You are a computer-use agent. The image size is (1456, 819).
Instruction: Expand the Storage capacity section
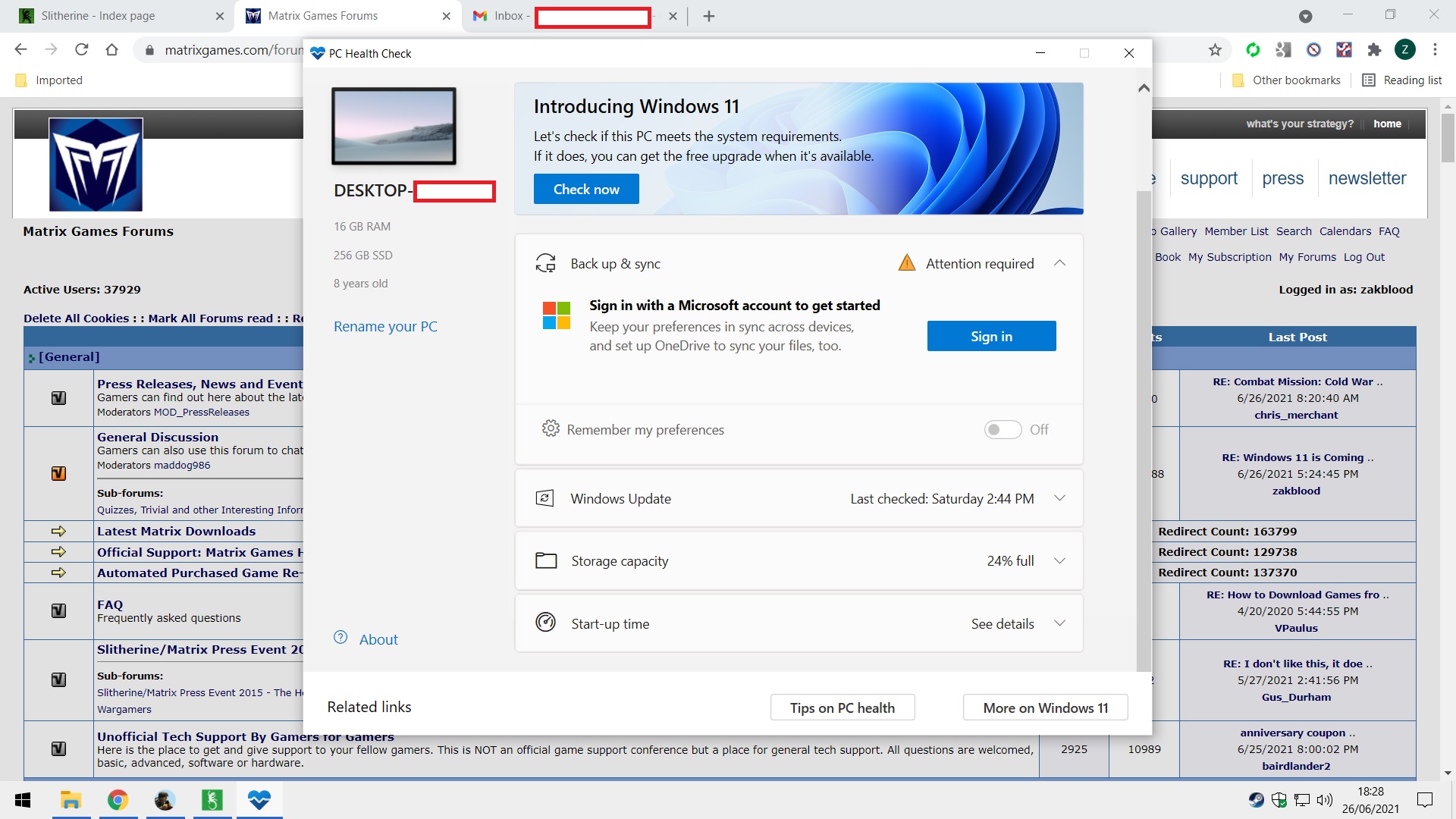coord(1059,560)
